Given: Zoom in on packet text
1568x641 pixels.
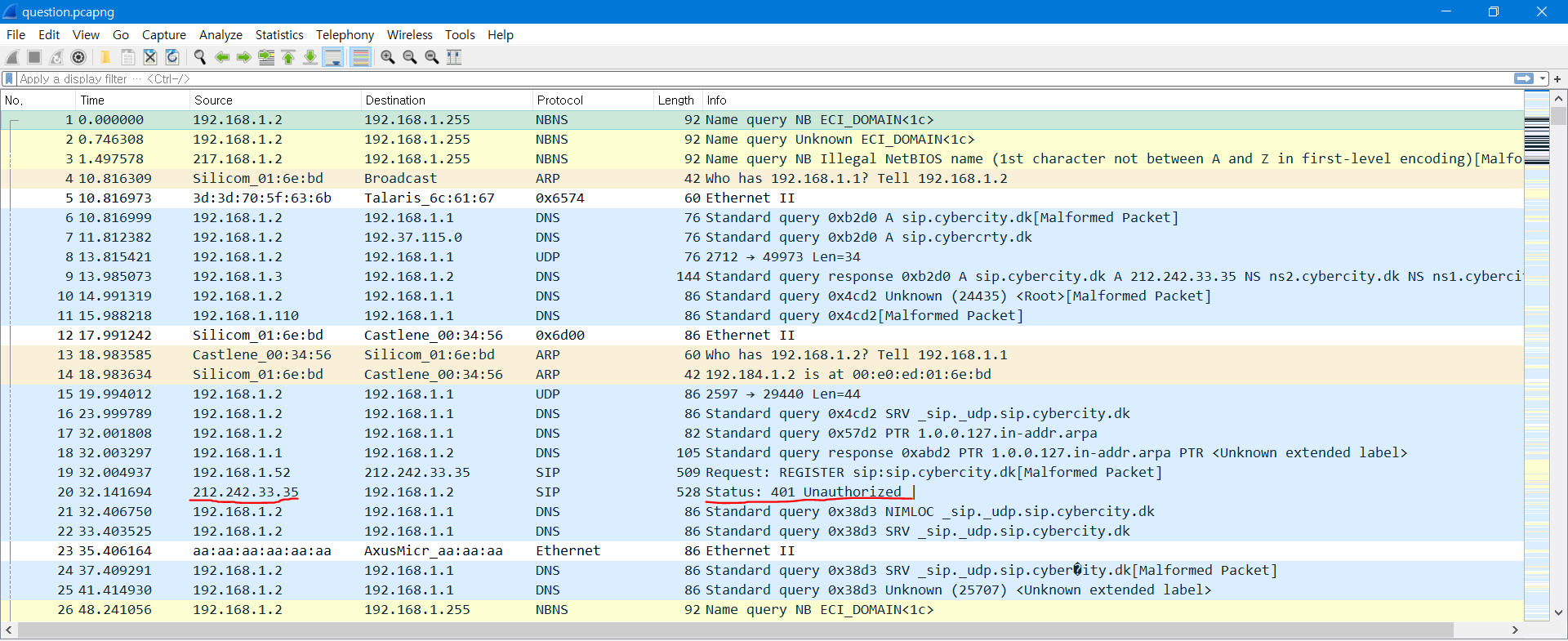Looking at the screenshot, I should (x=388, y=57).
